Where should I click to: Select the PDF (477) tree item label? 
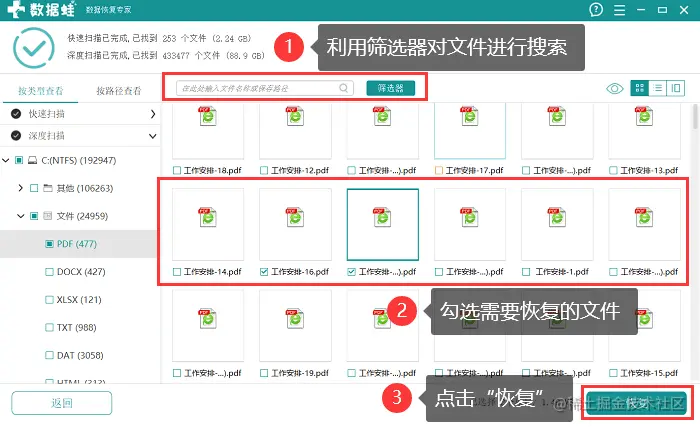(77, 244)
